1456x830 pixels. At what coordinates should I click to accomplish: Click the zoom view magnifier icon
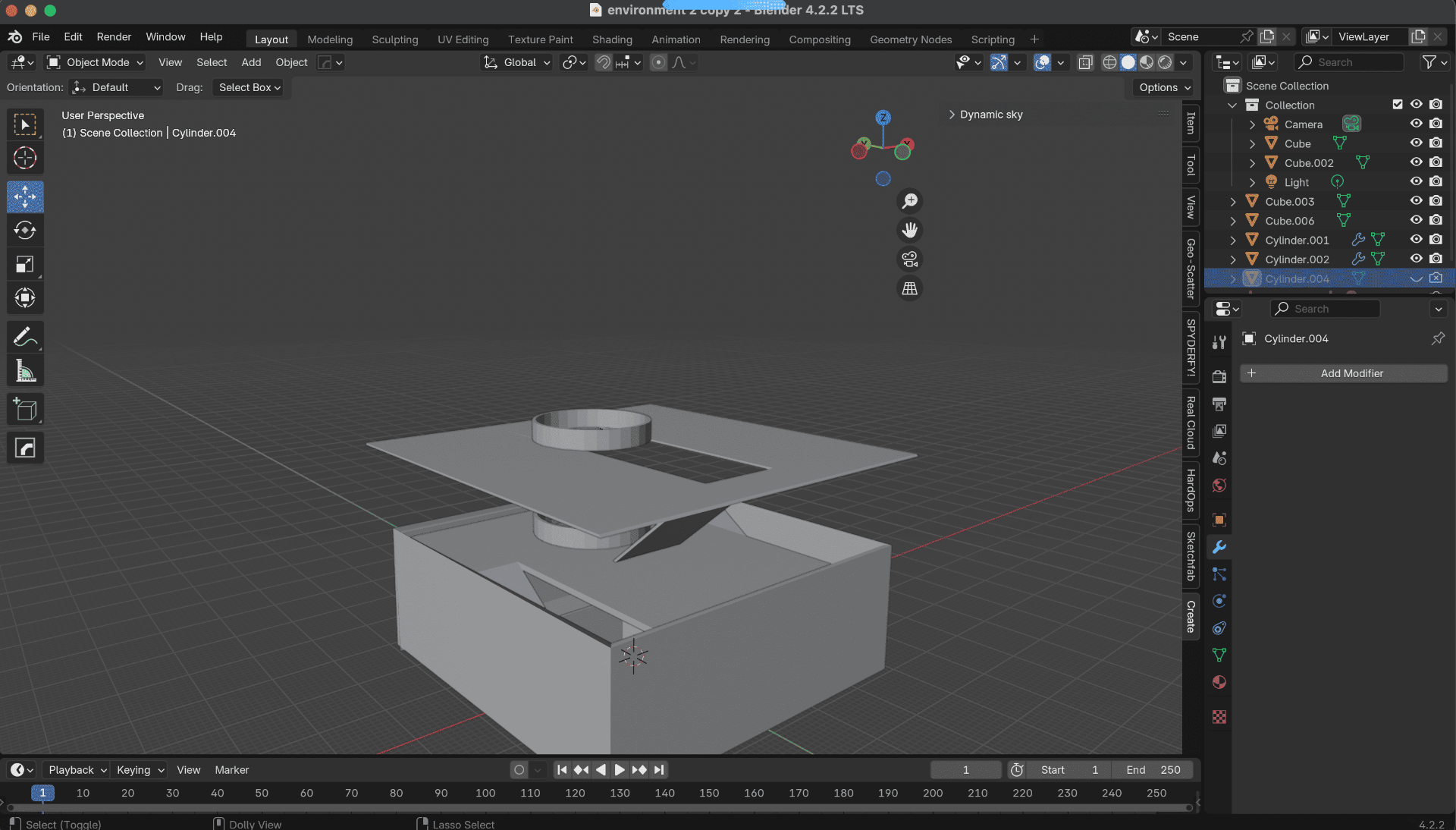(x=909, y=201)
